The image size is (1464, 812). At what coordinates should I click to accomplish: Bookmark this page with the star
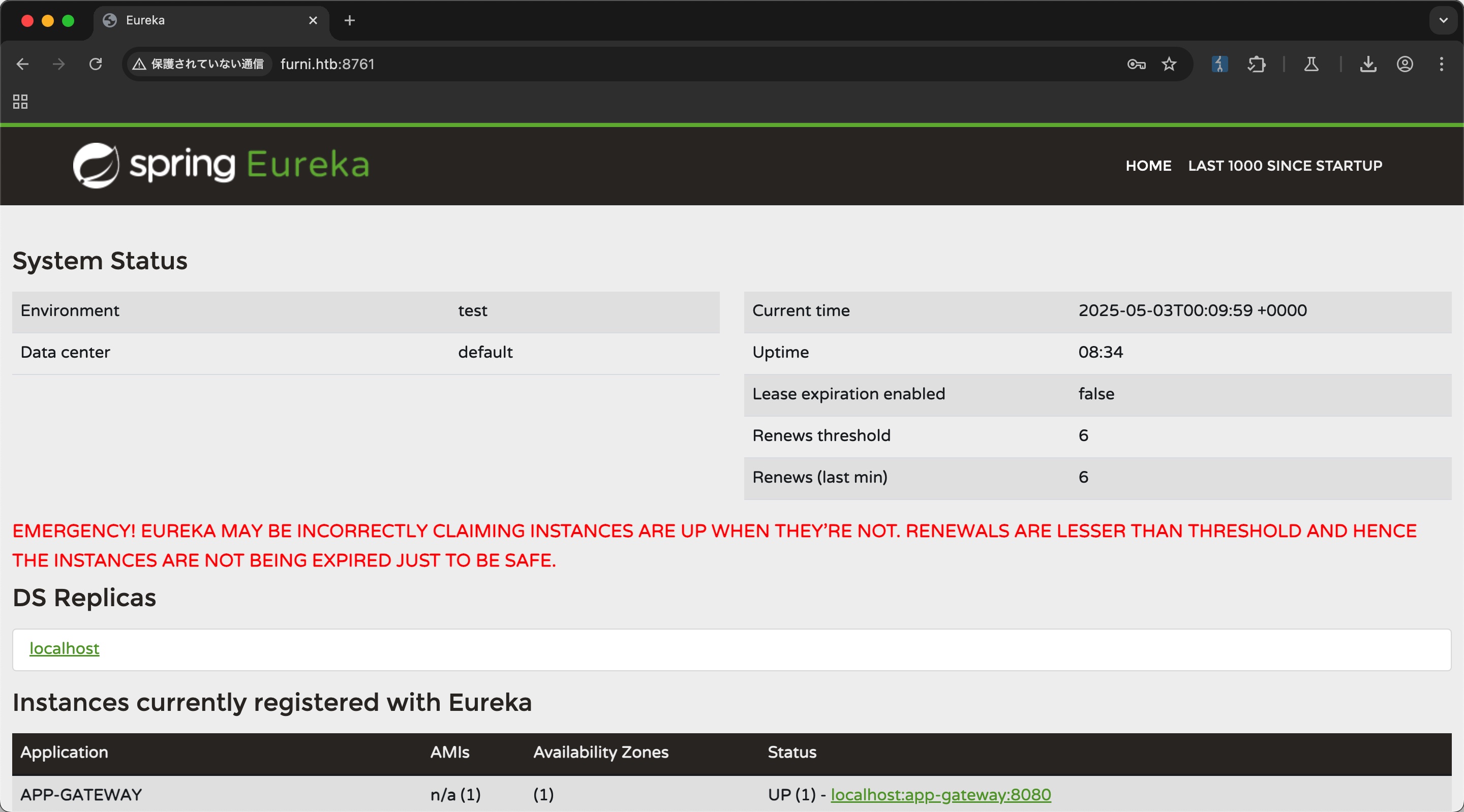tap(1169, 64)
